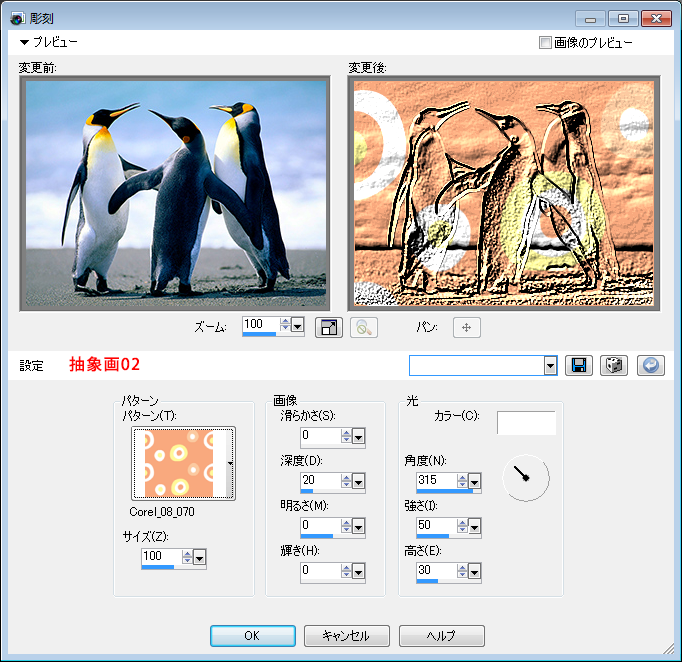This screenshot has height=662, width=682.
Task: Open help with the ヘルプ button
Action: pyautogui.click(x=441, y=636)
